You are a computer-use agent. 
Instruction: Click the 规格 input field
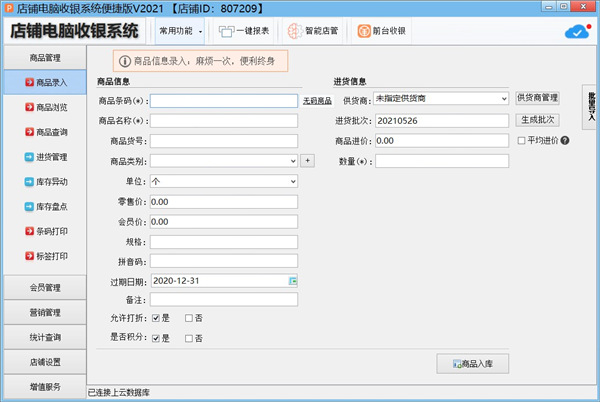224,242
